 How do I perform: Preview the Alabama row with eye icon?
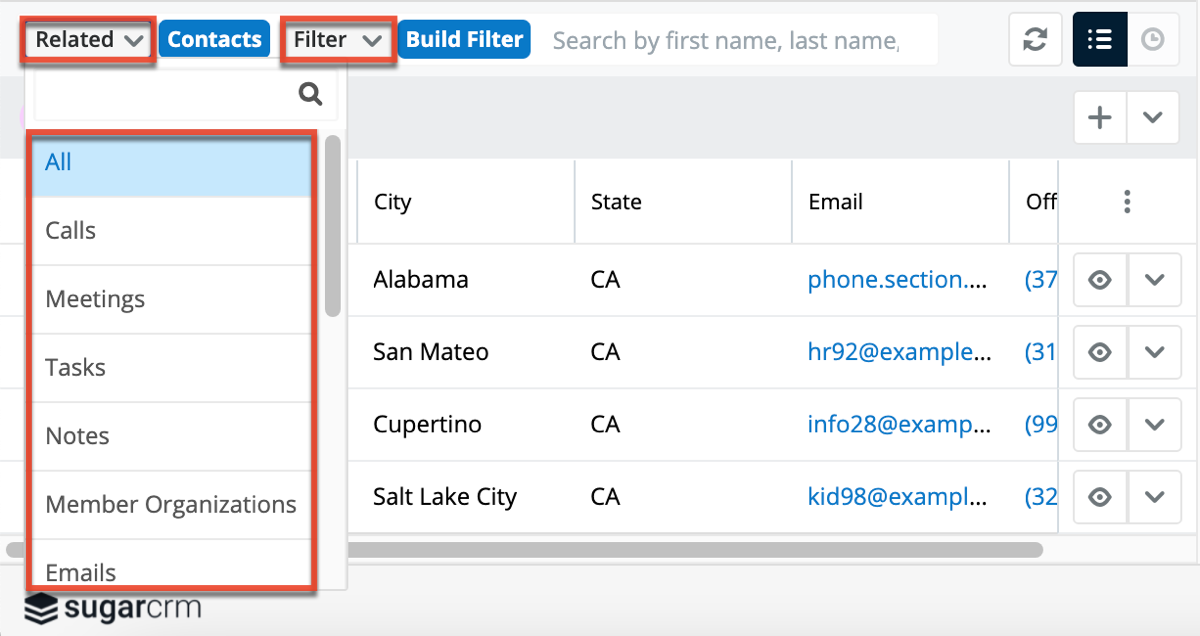tap(1100, 280)
